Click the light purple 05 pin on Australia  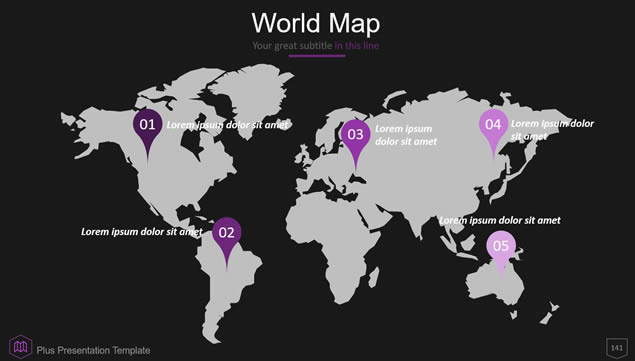pyautogui.click(x=501, y=253)
